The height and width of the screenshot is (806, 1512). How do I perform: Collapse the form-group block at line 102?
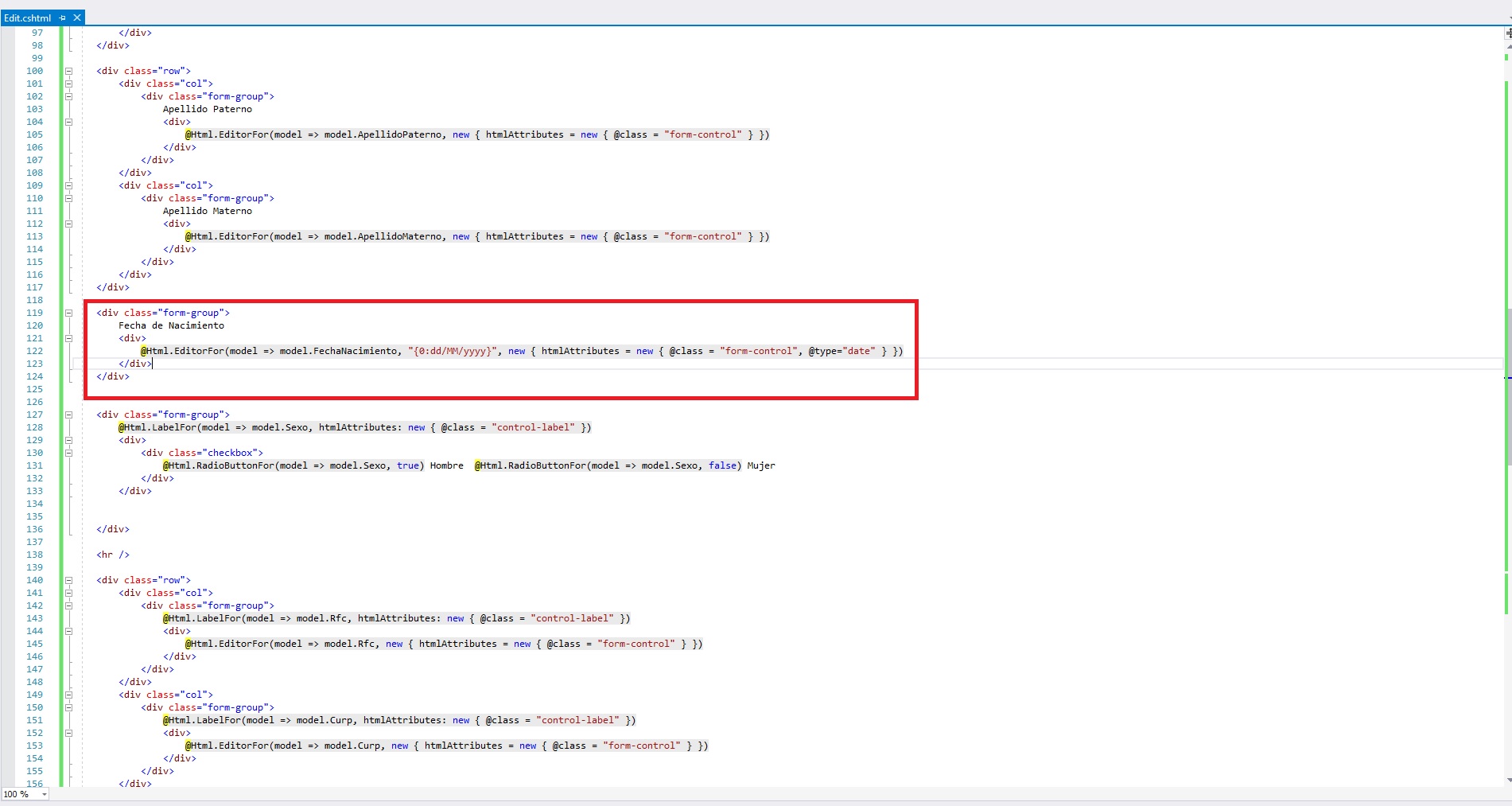tap(68, 96)
